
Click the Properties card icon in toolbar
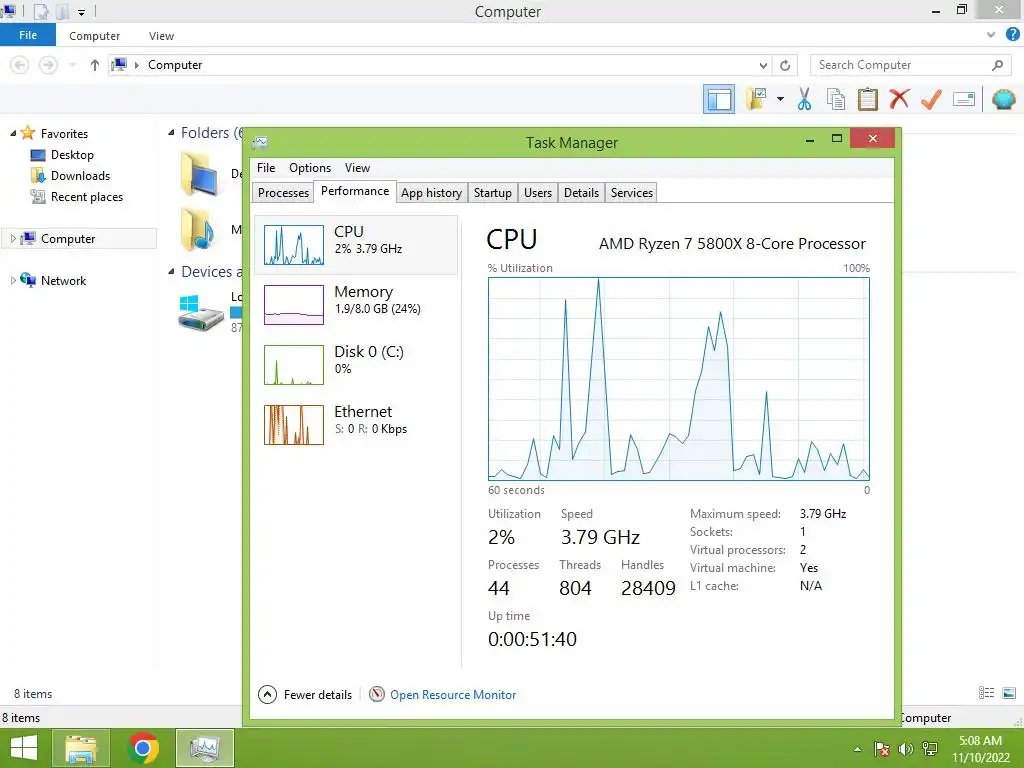(x=964, y=99)
